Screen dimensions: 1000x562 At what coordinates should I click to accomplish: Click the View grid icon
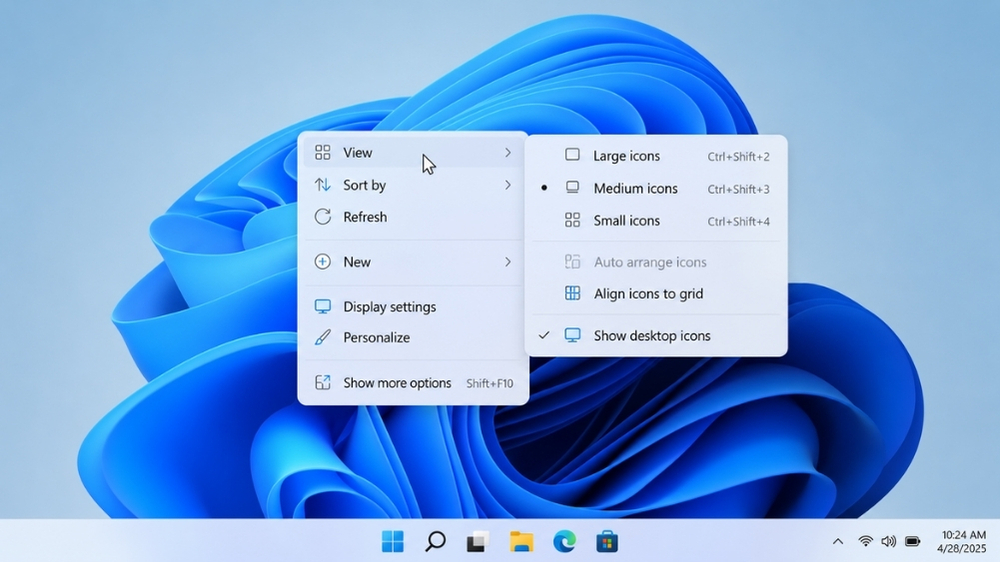pos(323,152)
